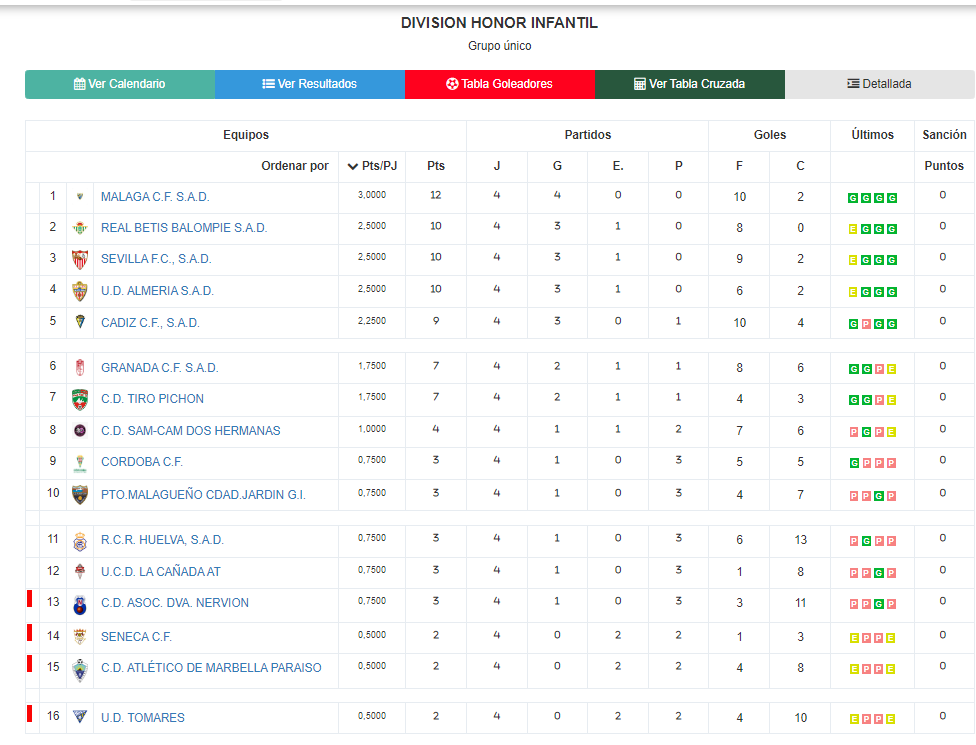
Task: Click Real Betis's yellow E result badge
Action: coord(853,229)
